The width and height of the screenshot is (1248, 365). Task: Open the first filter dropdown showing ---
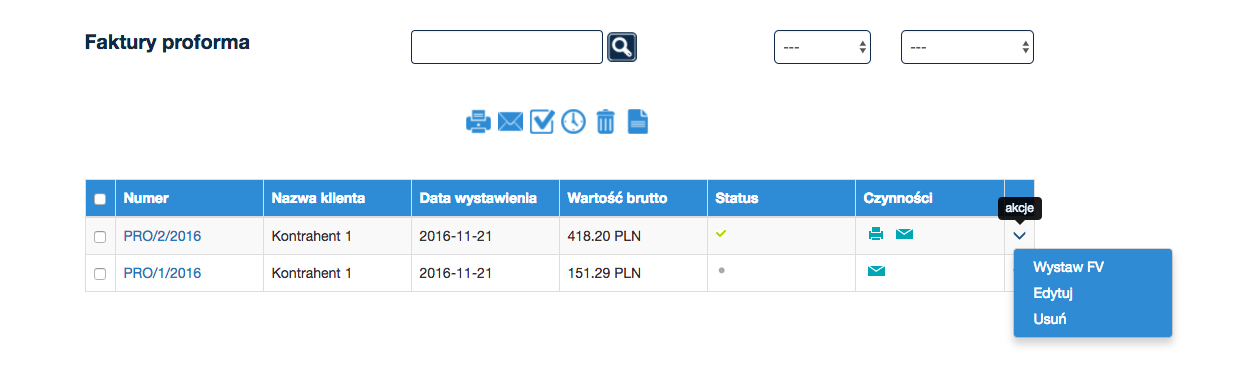pos(822,47)
